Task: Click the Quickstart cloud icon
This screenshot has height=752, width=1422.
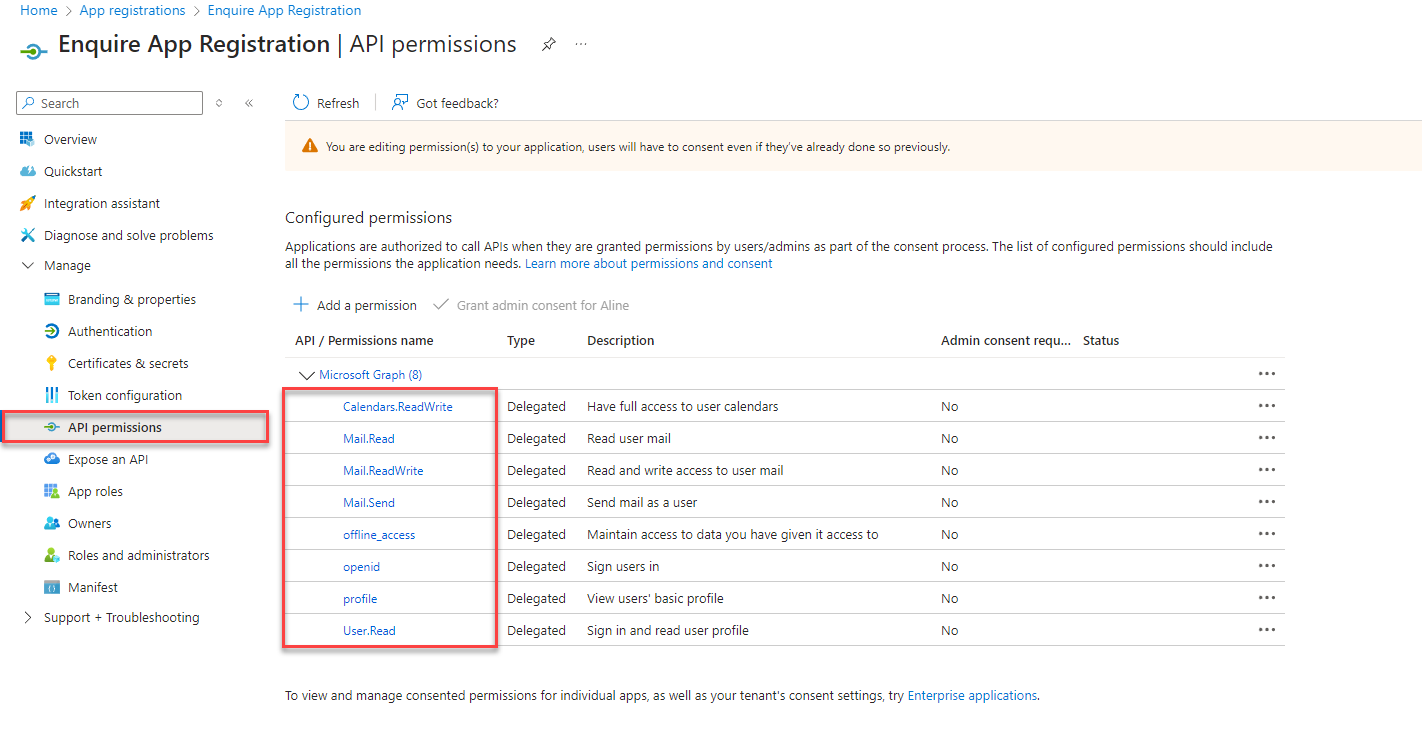Action: click(27, 171)
